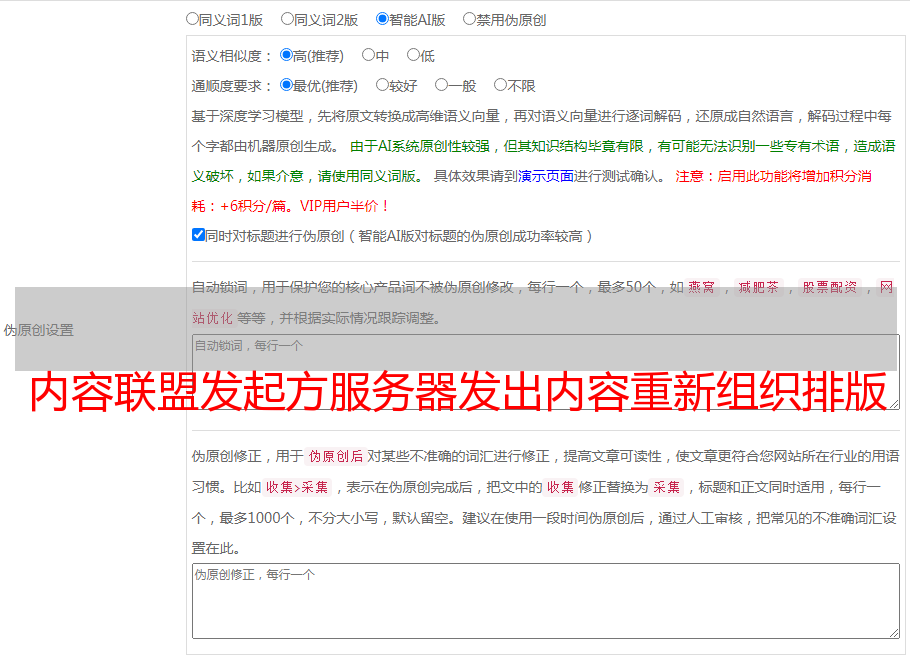Select the 同义词1版 radio option
This screenshot has height=658, width=911.
click(192, 19)
